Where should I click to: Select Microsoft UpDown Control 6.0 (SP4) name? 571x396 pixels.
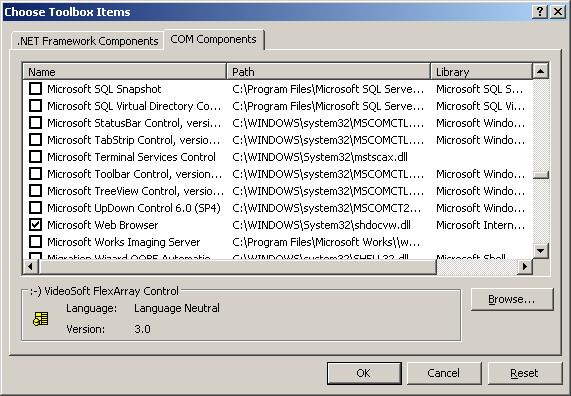click(x=134, y=208)
